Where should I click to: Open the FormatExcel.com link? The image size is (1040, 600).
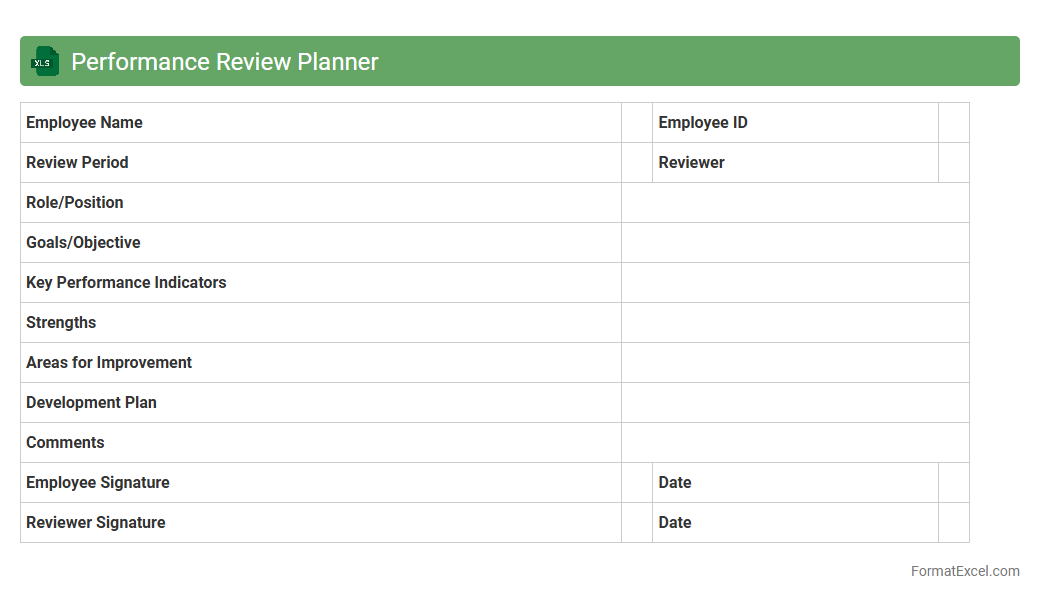tap(964, 571)
